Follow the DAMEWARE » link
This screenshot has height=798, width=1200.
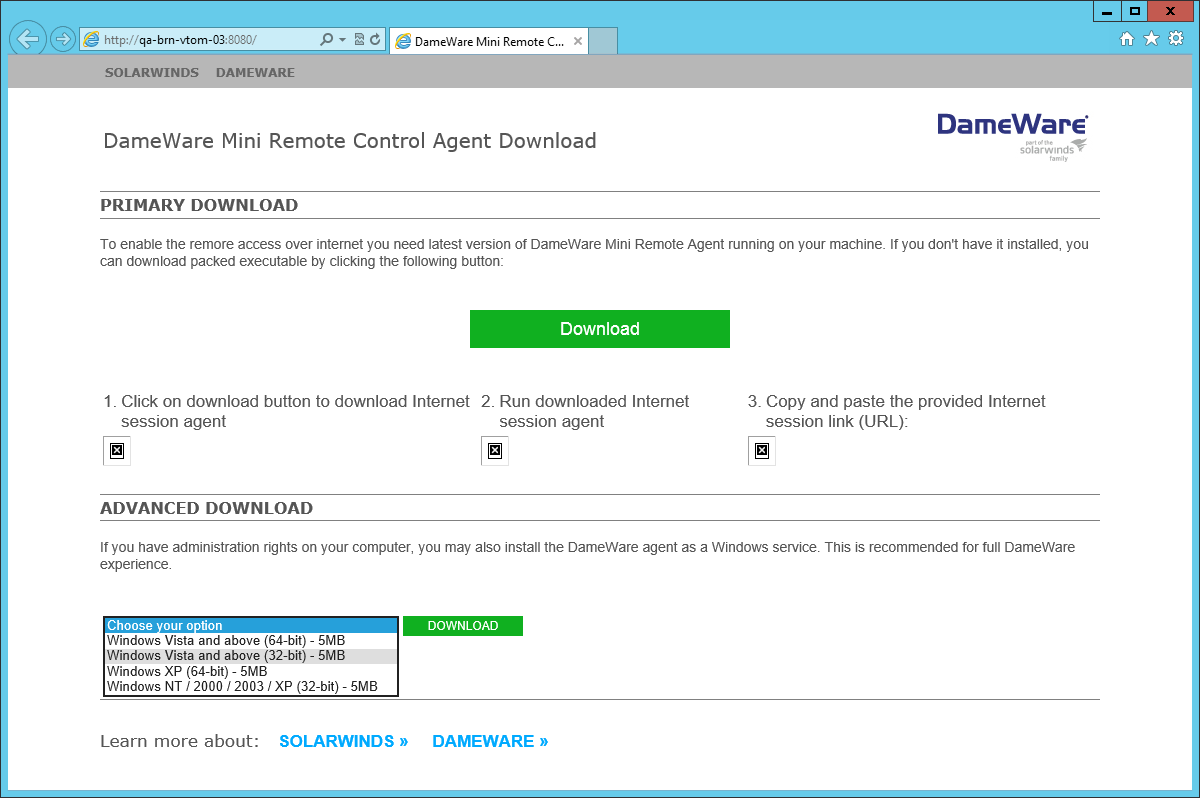(490, 741)
